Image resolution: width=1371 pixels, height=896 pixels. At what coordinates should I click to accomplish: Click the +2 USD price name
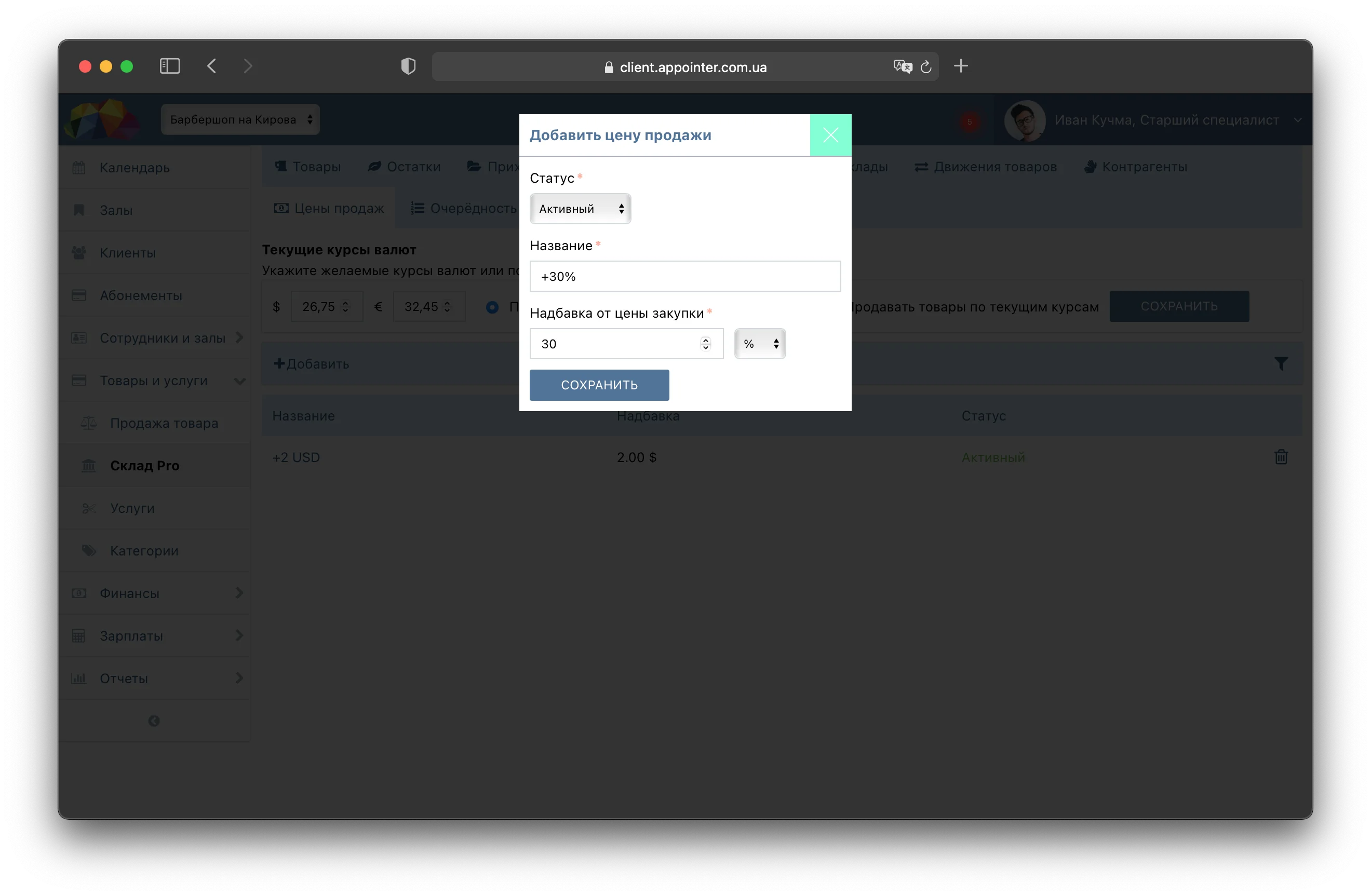tap(295, 457)
